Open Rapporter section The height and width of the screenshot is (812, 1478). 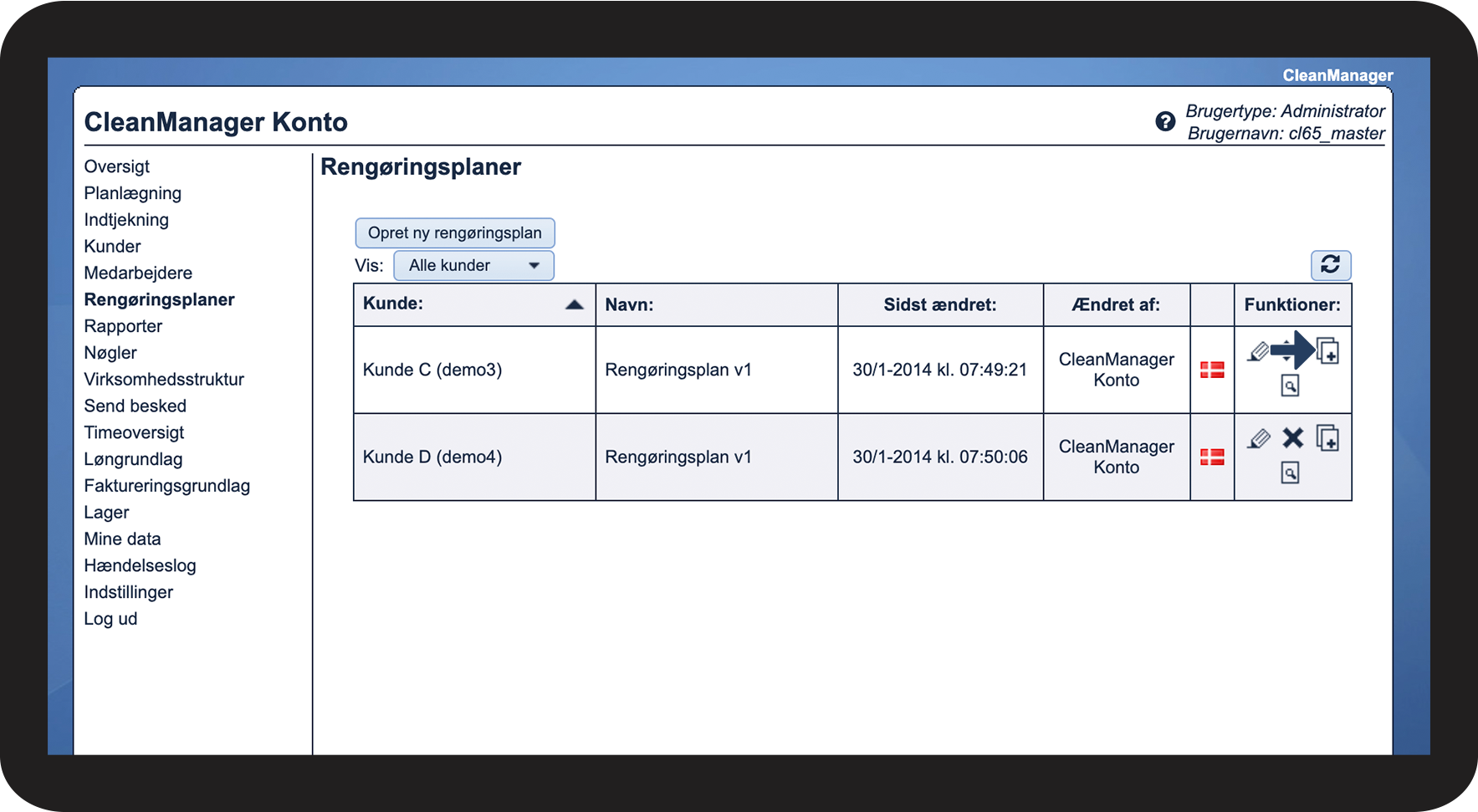point(123,326)
